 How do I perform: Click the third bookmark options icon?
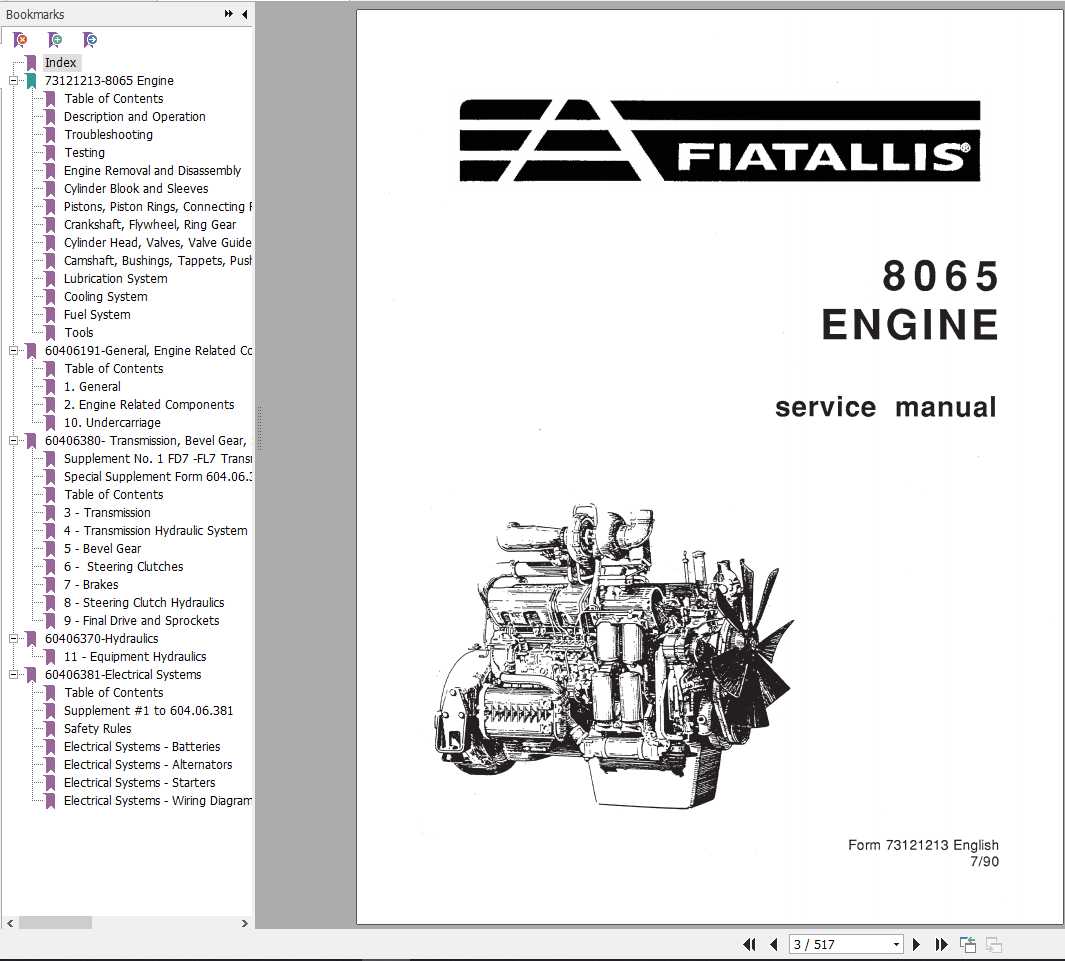tap(90, 40)
